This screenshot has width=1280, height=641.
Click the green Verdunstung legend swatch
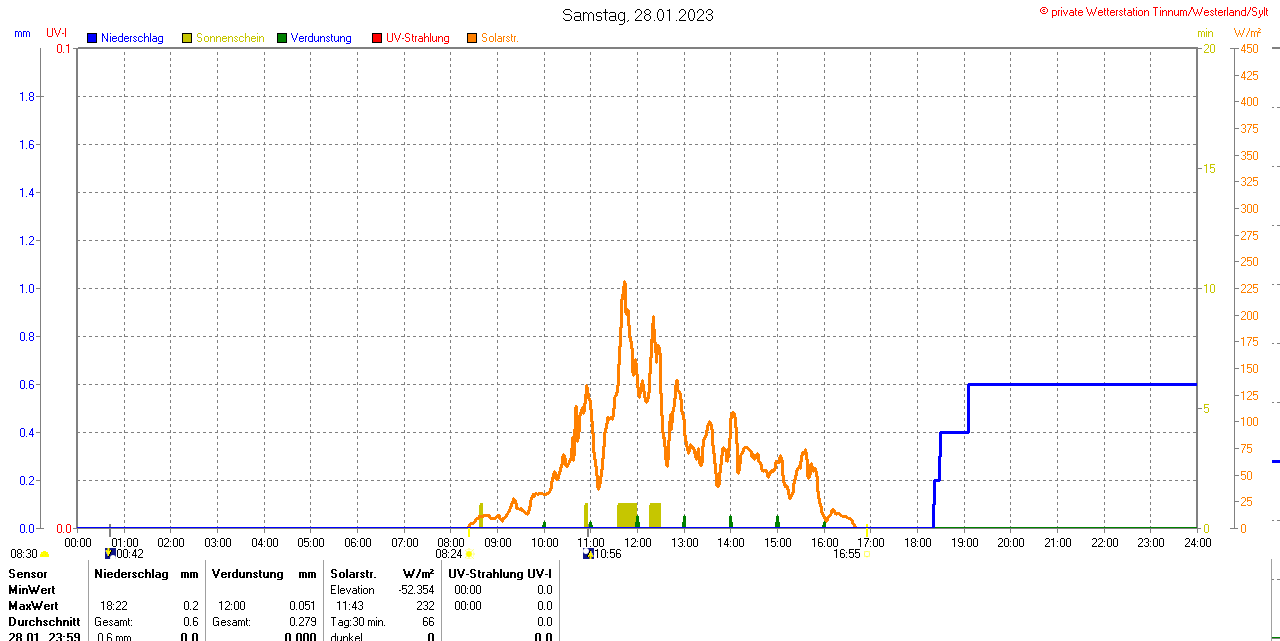point(282,38)
